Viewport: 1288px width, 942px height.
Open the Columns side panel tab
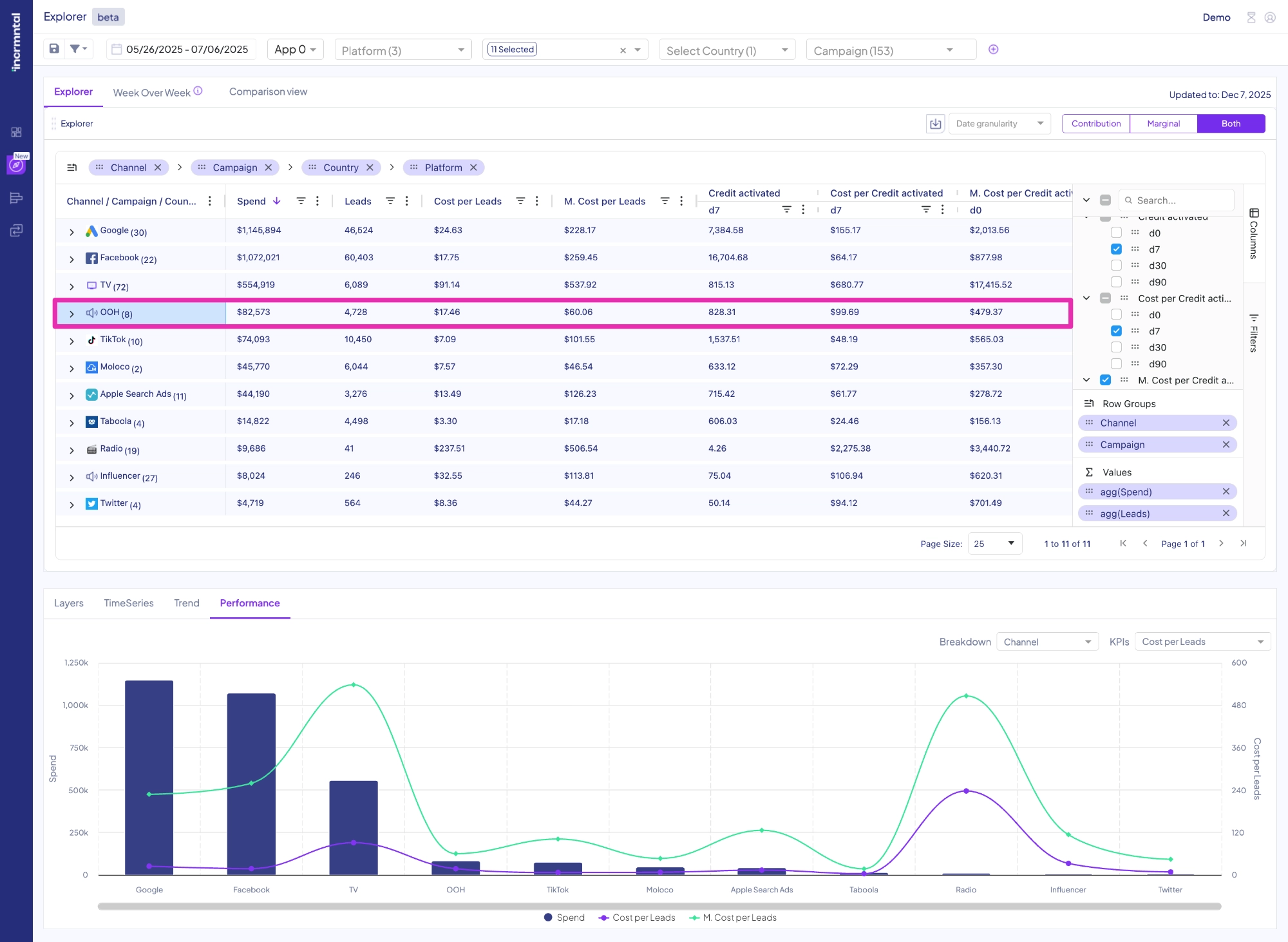click(x=1253, y=233)
